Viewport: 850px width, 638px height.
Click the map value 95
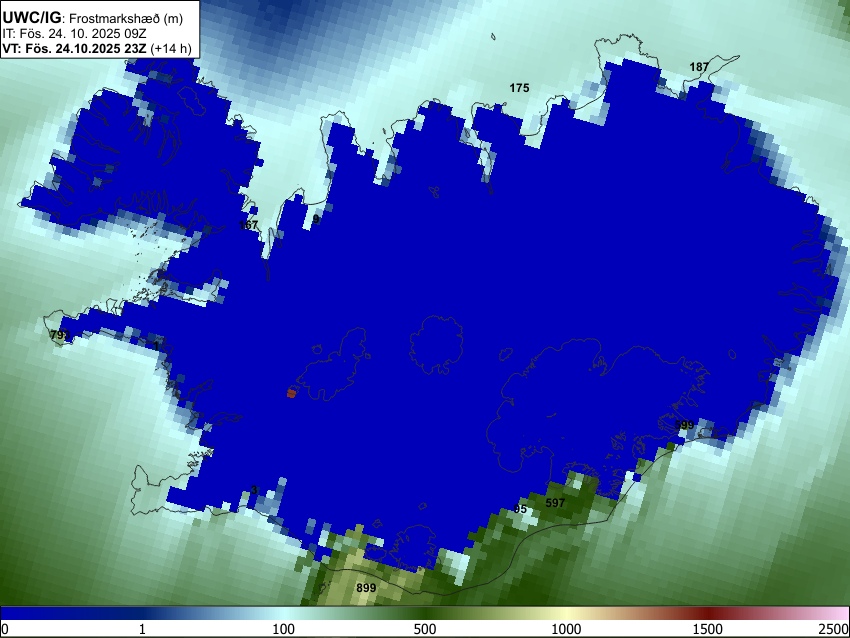[x=520, y=509]
